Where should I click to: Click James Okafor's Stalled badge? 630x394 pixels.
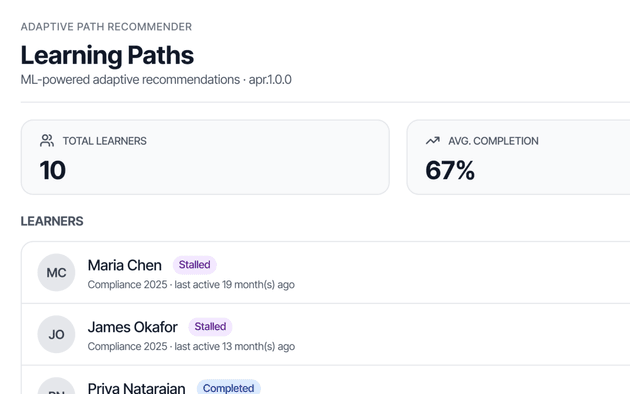point(210,327)
